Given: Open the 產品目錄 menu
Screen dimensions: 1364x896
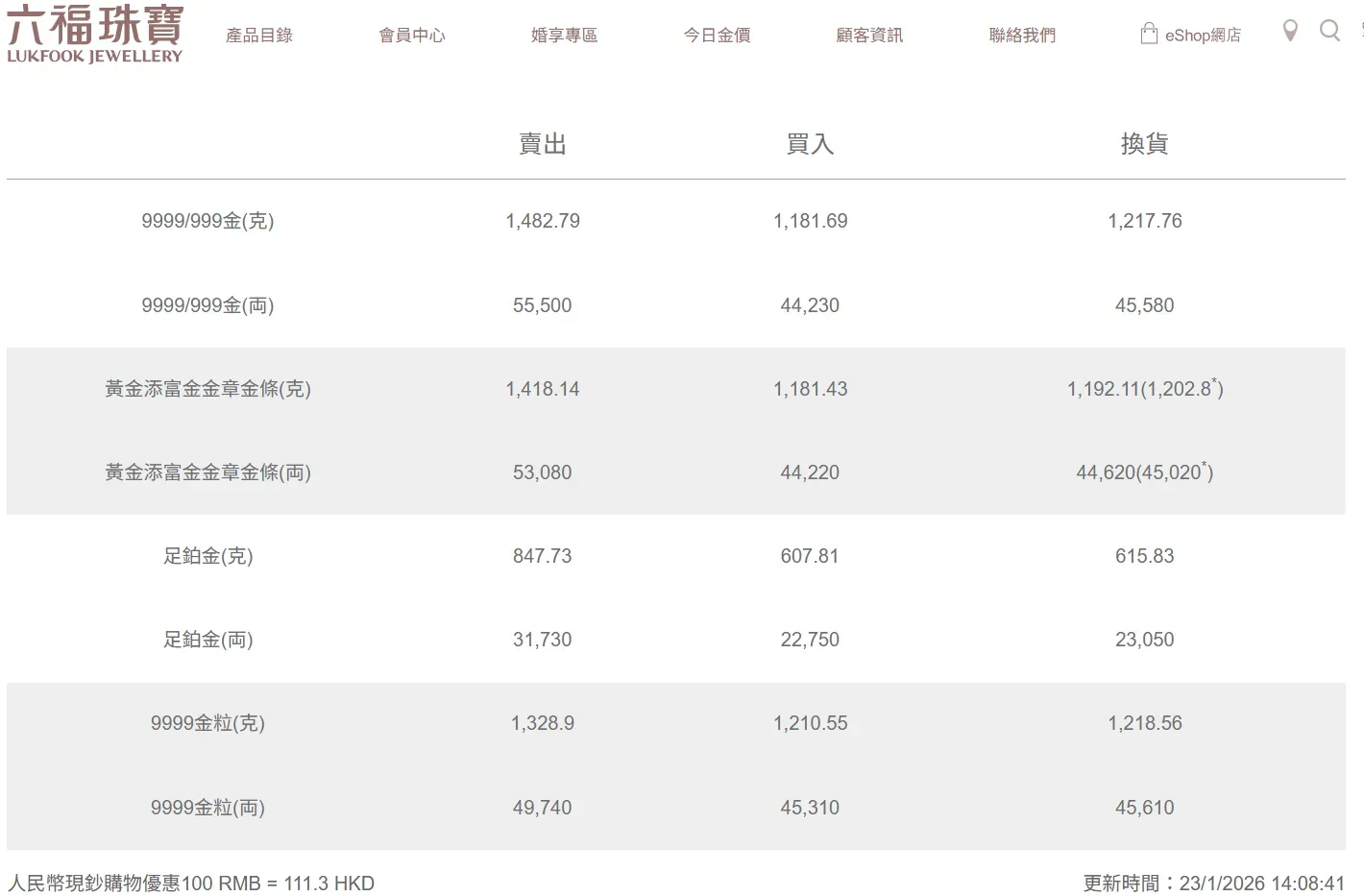Looking at the screenshot, I should 259,35.
